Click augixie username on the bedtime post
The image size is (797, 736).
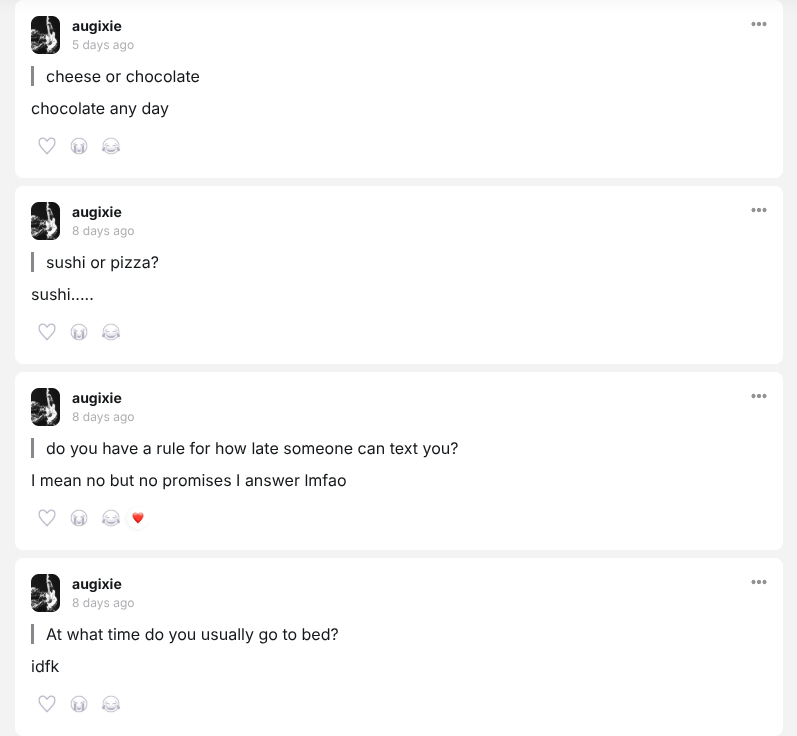(97, 584)
